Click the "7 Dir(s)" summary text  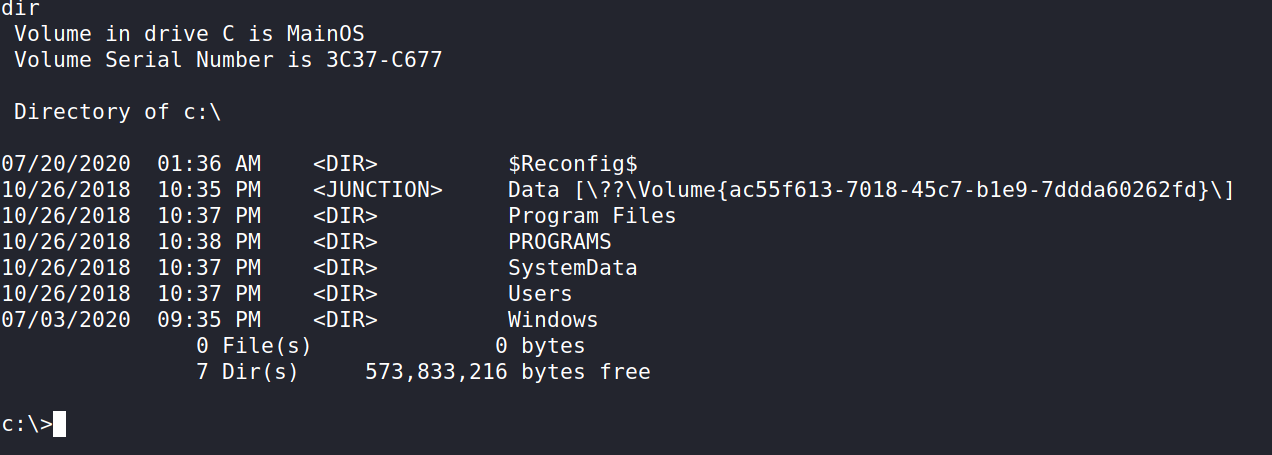click(247, 372)
